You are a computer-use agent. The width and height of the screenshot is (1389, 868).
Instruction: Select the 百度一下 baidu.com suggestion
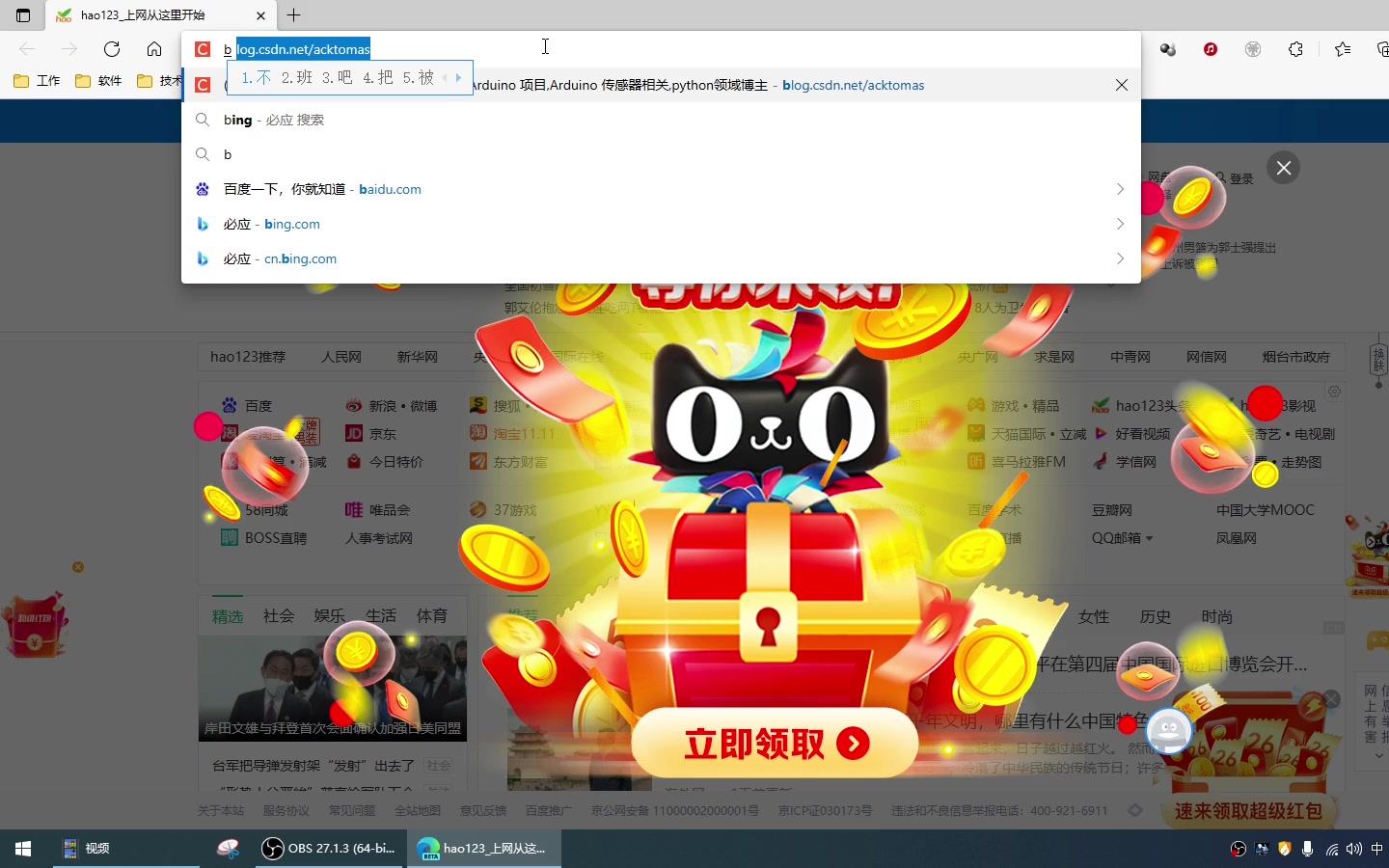tap(661, 189)
